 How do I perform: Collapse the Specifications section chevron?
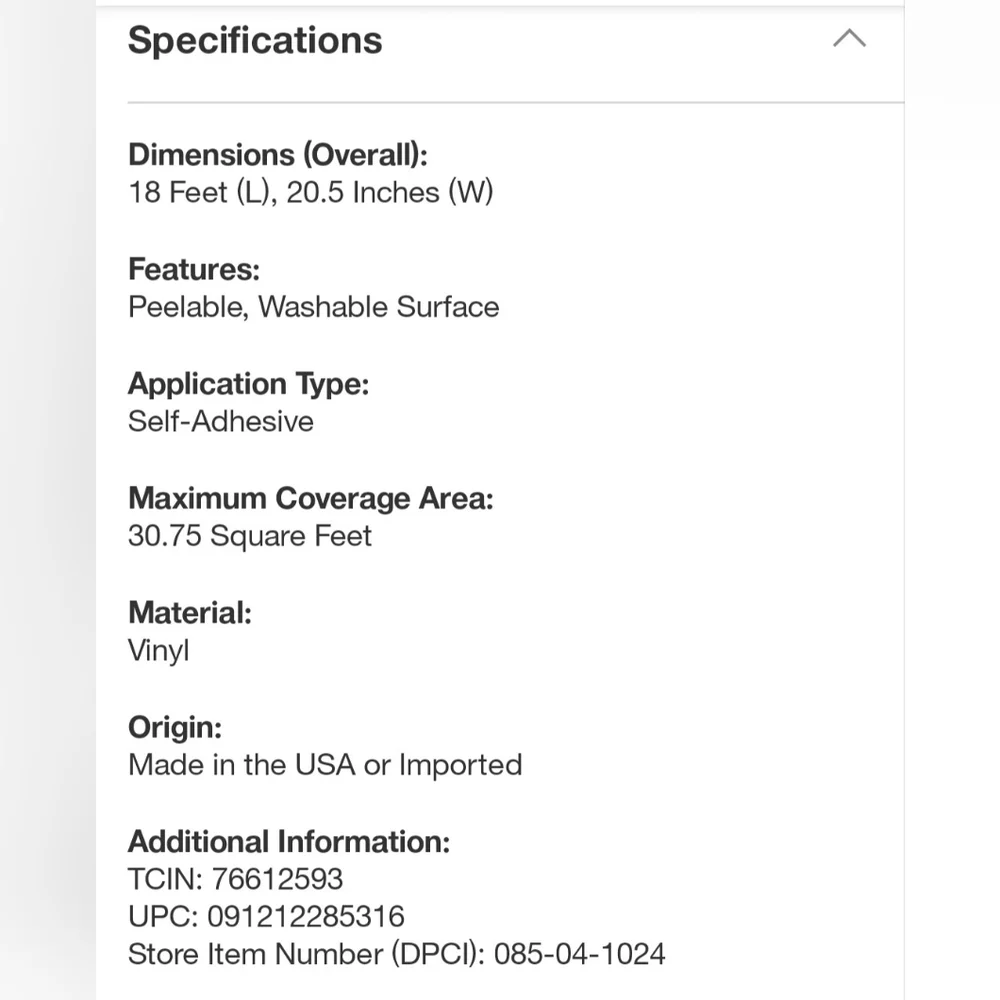(849, 39)
